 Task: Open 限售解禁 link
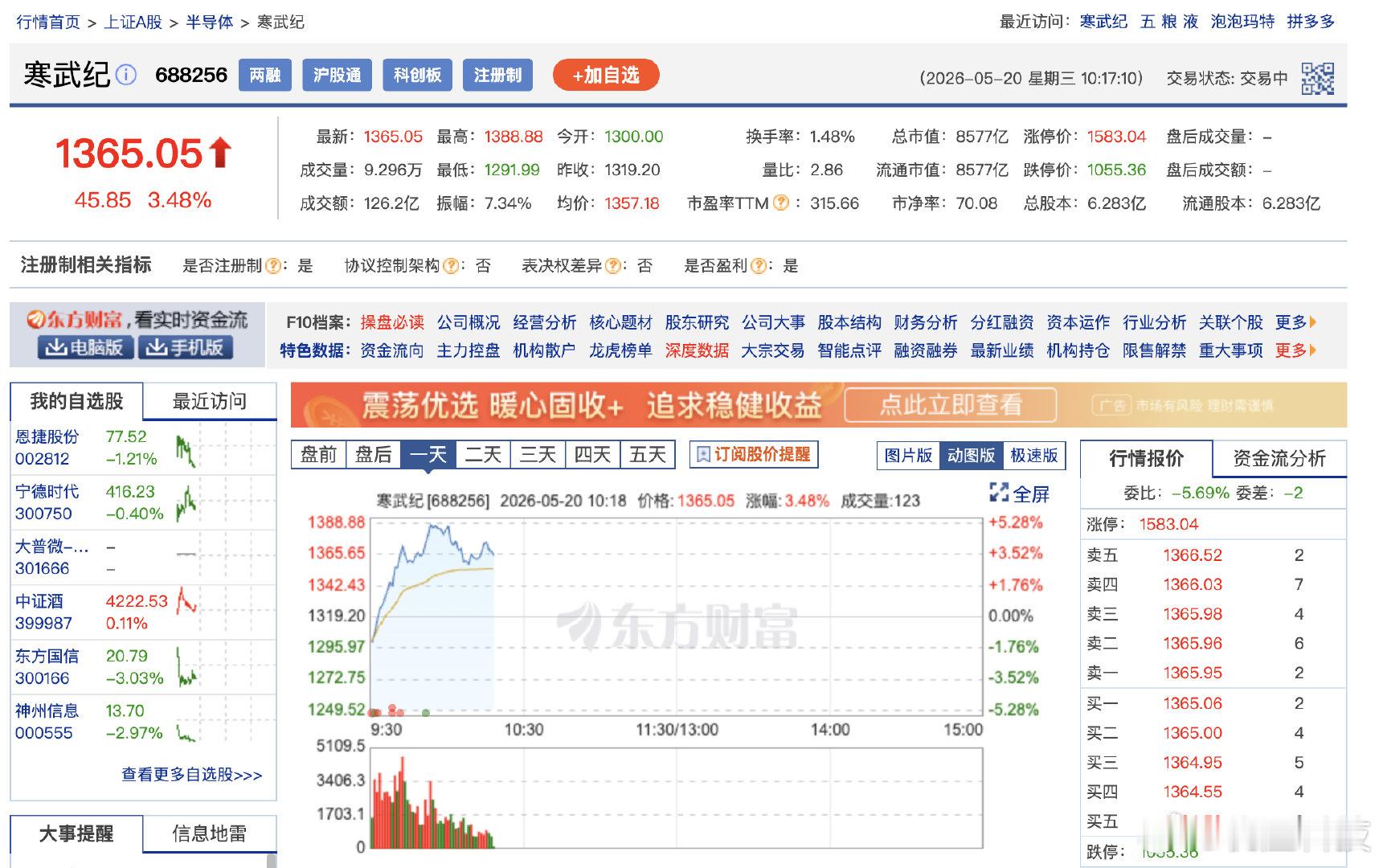[x=1154, y=350]
